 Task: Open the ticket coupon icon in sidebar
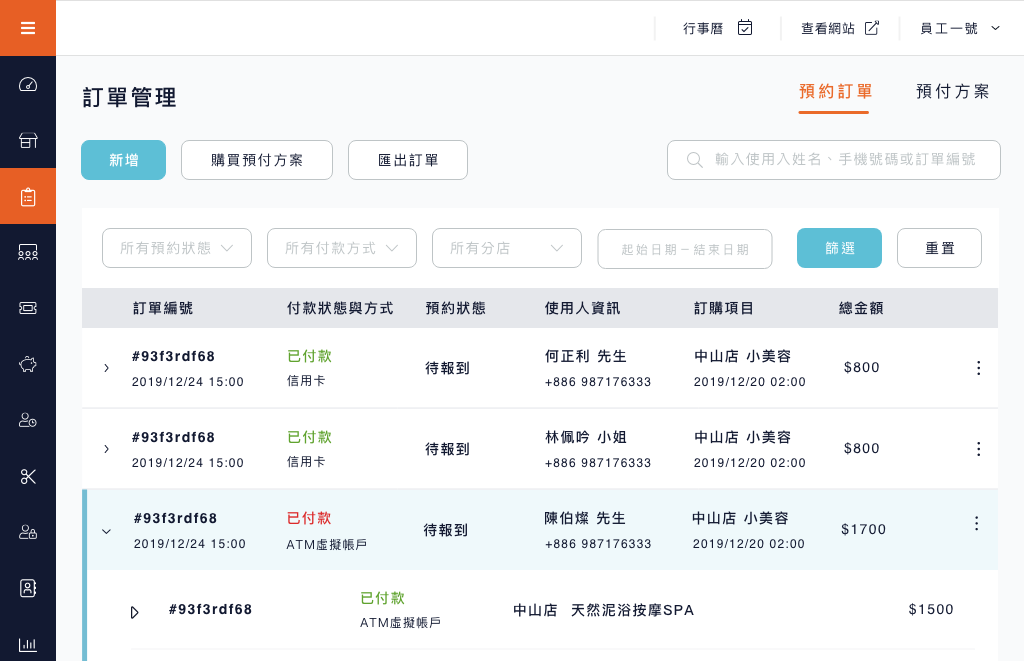pyautogui.click(x=27, y=308)
